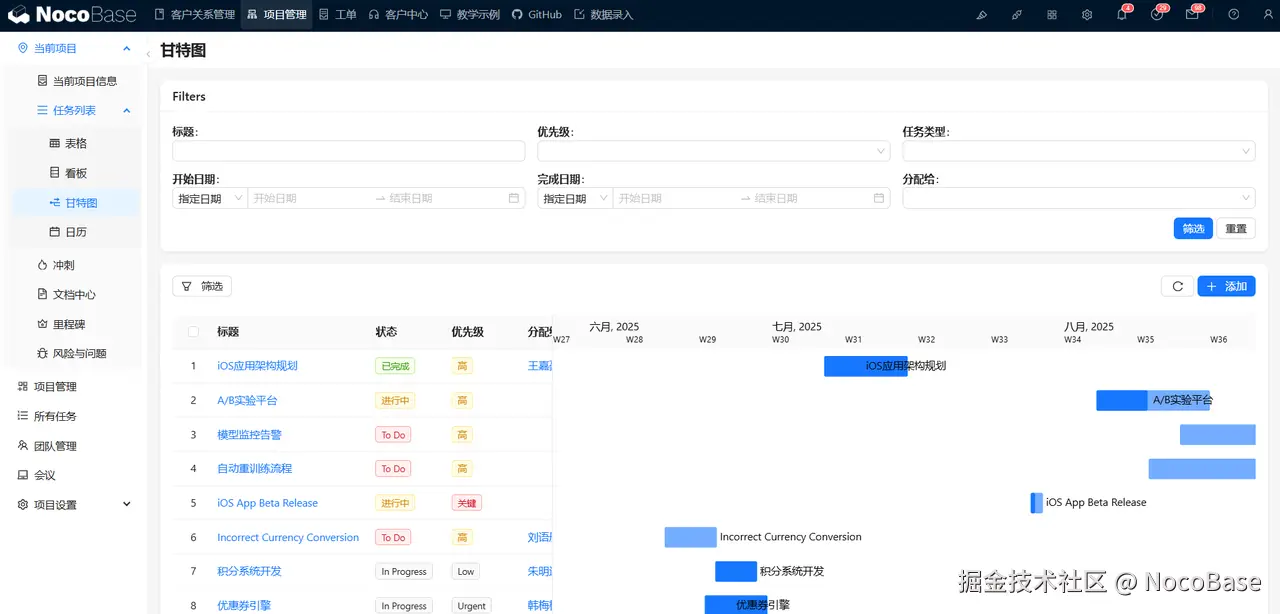Open the messages envelope showing 98 unread
Viewport: 1280px width, 614px height.
click(x=1192, y=14)
